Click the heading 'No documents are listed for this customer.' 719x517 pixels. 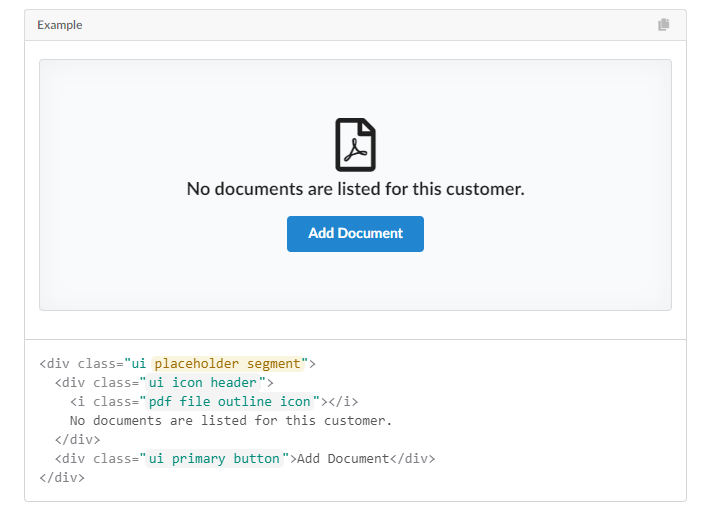coord(355,189)
